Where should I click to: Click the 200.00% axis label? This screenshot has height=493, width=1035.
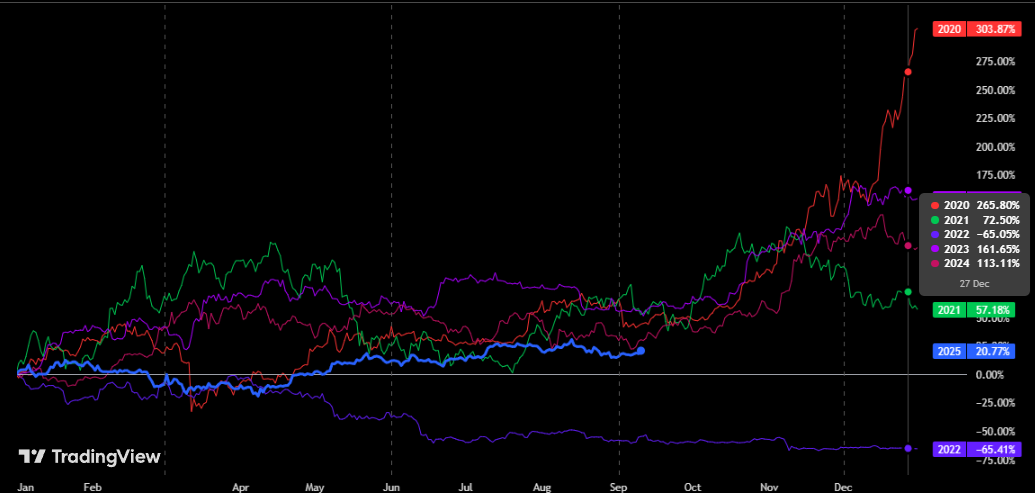pyautogui.click(x=995, y=147)
